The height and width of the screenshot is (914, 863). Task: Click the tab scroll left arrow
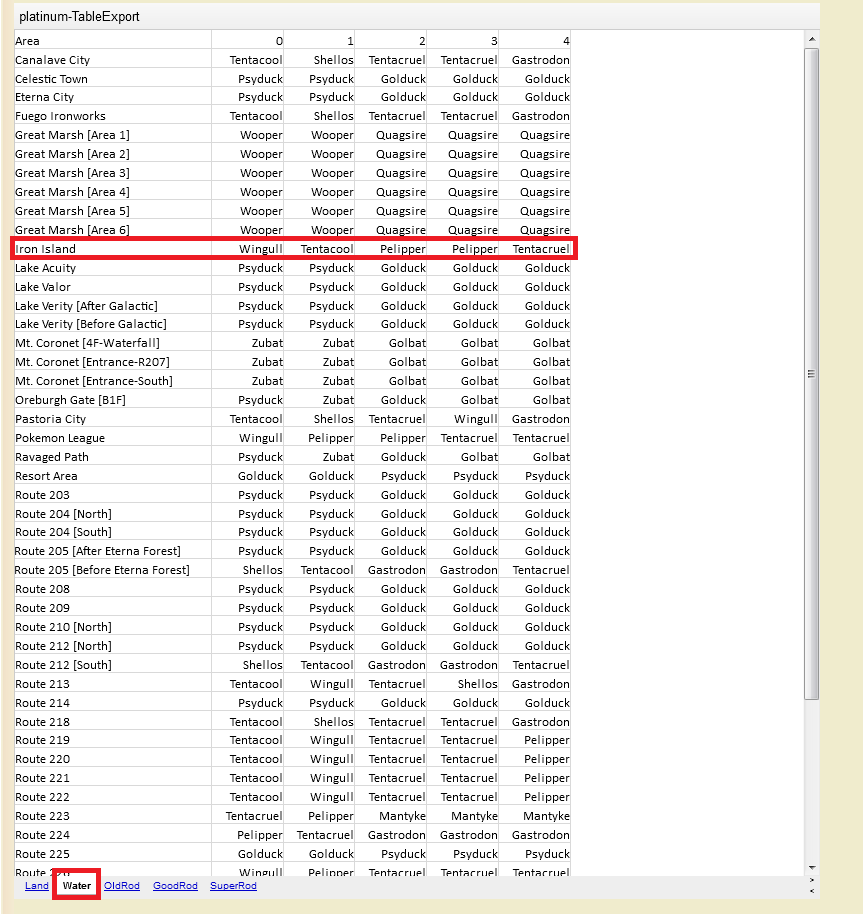point(812,891)
